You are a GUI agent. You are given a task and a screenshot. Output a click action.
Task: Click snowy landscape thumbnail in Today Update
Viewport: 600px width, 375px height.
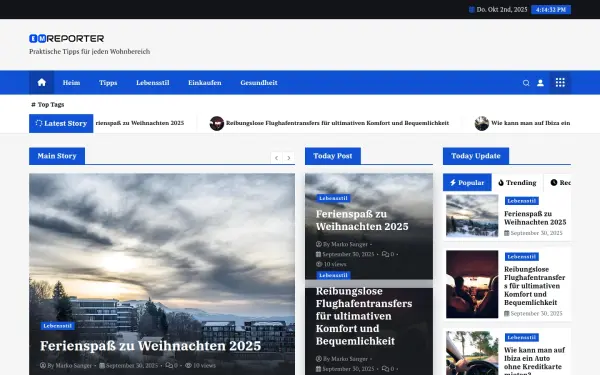coord(472,216)
